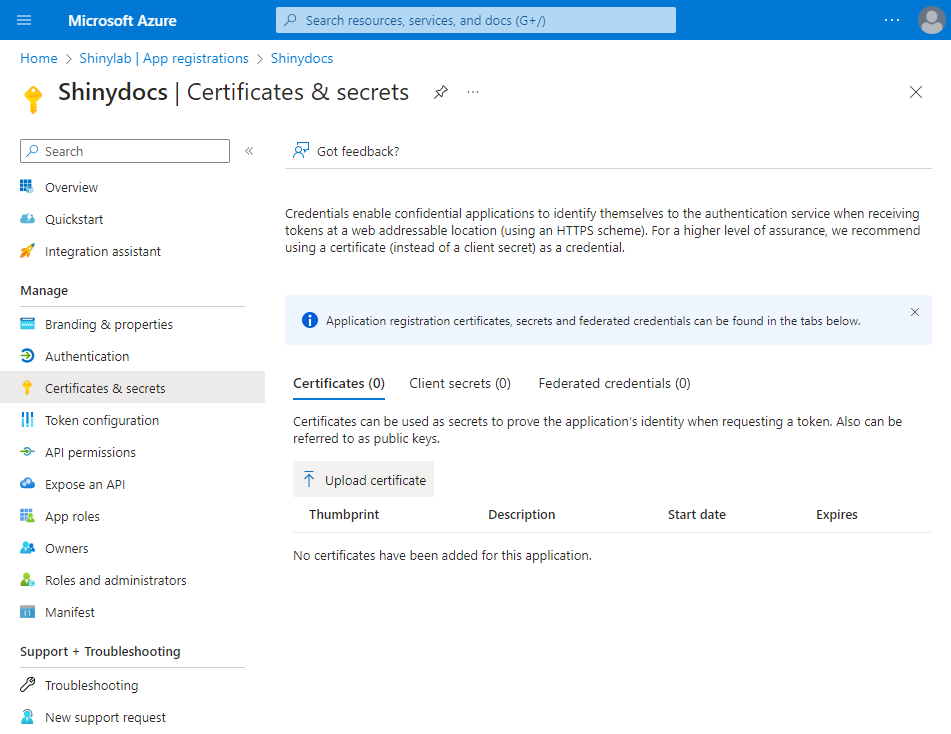
Task: Go to API permissions page
Action: tap(90, 452)
